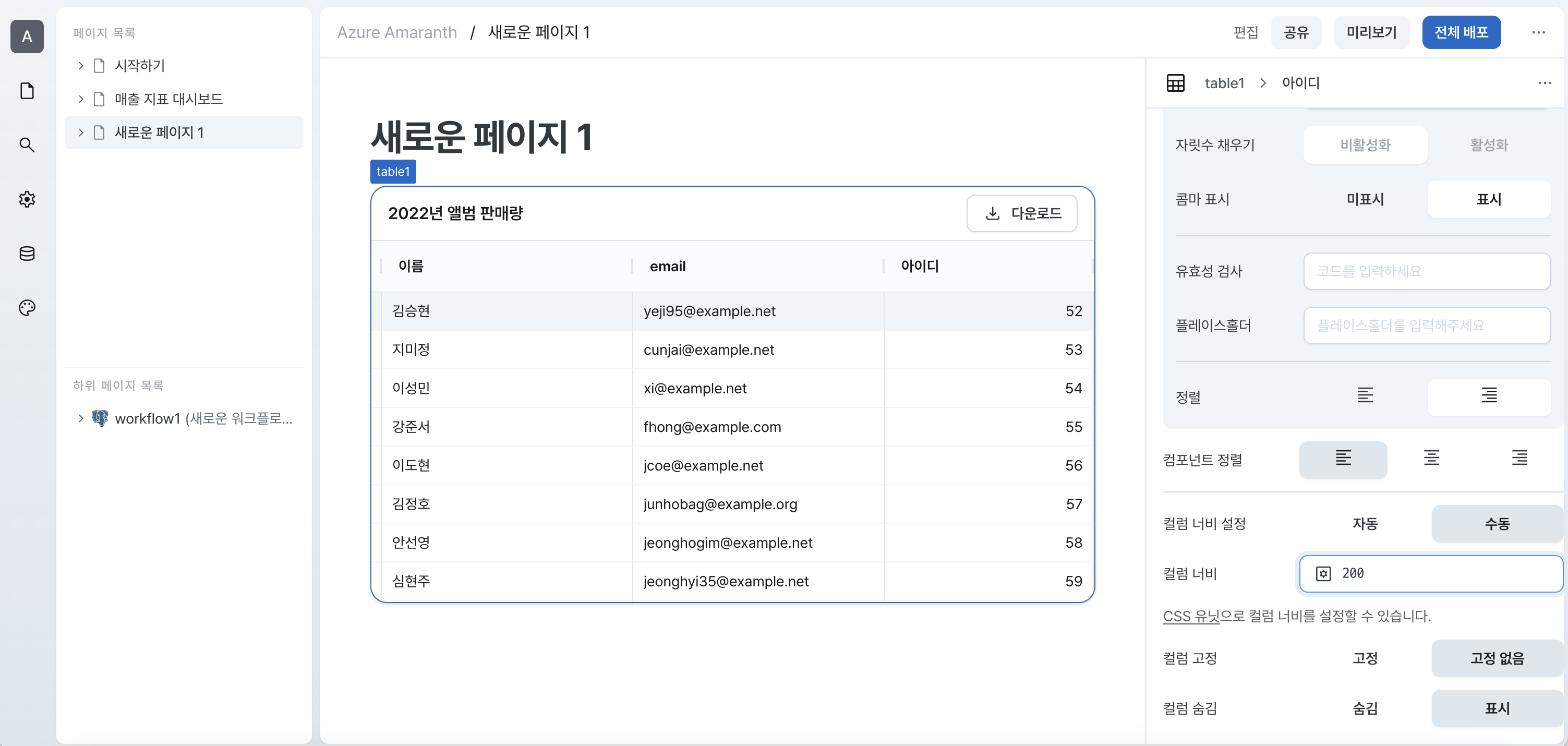The image size is (1568, 746).
Task: Open the pages document icon in sidebar
Action: pyautogui.click(x=27, y=91)
